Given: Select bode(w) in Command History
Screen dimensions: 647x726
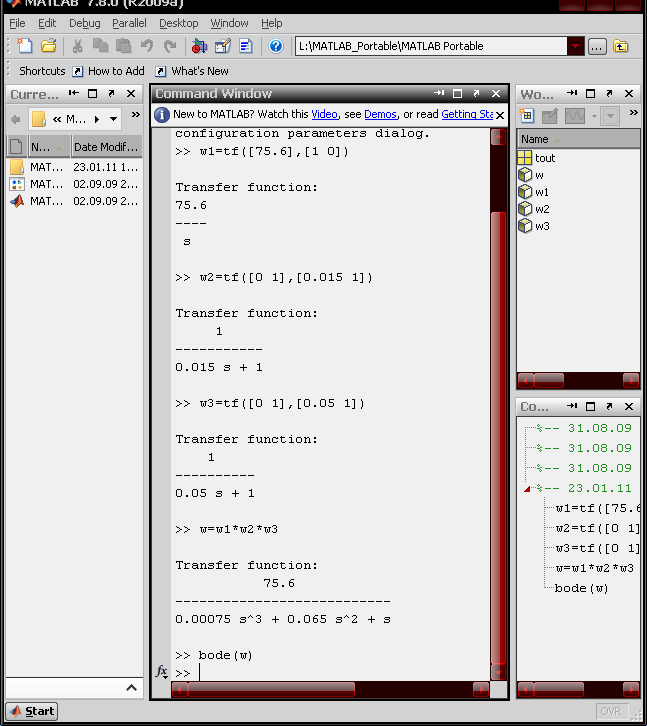Looking at the screenshot, I should 581,588.
